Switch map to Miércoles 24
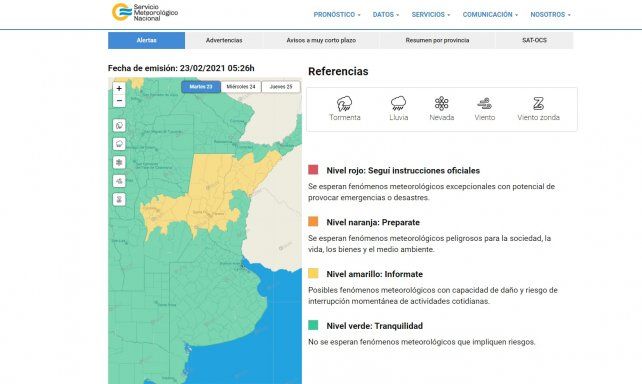This screenshot has height=384, width=642. click(x=241, y=87)
